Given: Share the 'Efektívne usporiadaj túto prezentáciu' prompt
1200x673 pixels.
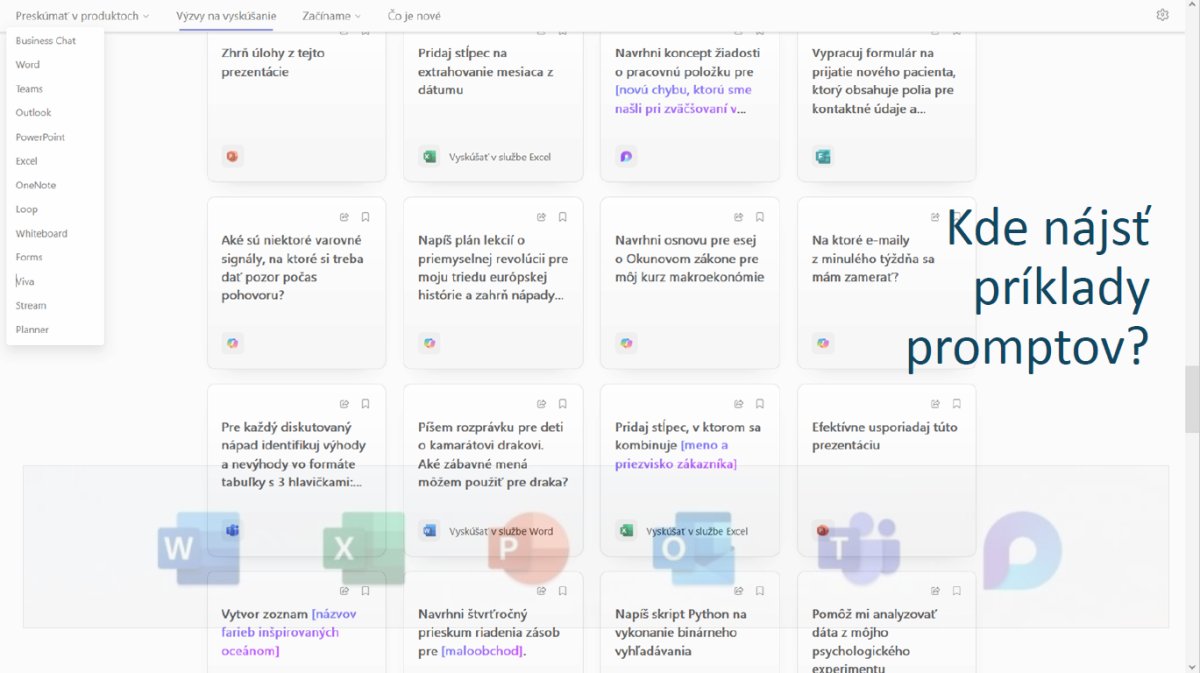Looking at the screenshot, I should click(935, 404).
